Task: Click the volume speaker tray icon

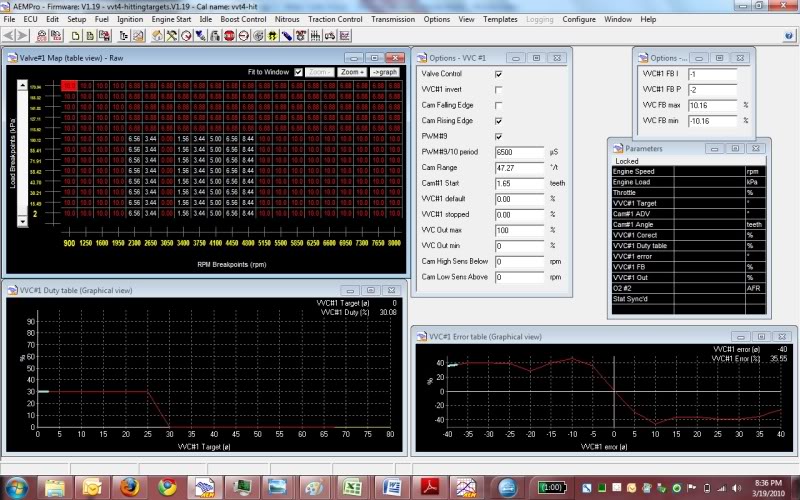Action: pos(736,488)
